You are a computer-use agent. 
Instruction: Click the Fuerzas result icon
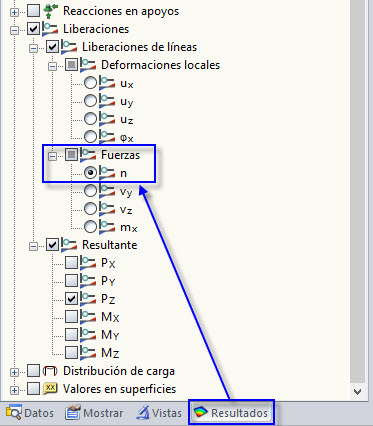(88, 155)
